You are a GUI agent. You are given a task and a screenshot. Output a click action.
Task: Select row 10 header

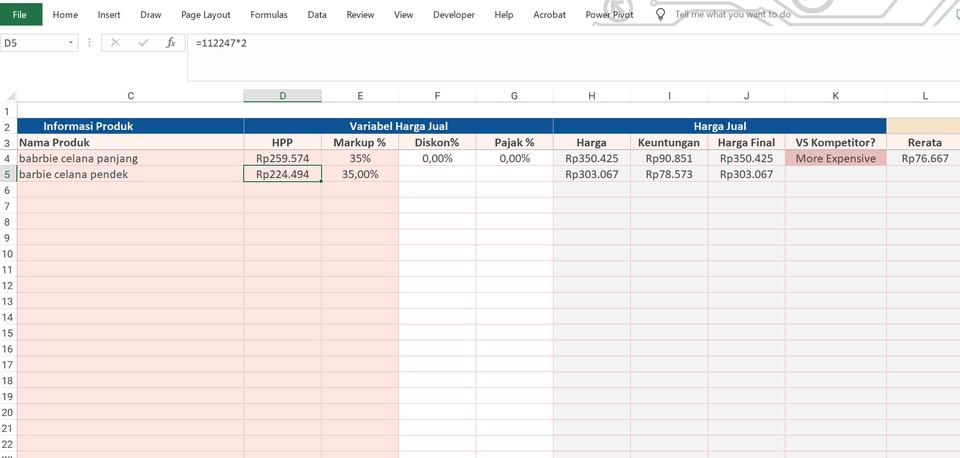9,253
